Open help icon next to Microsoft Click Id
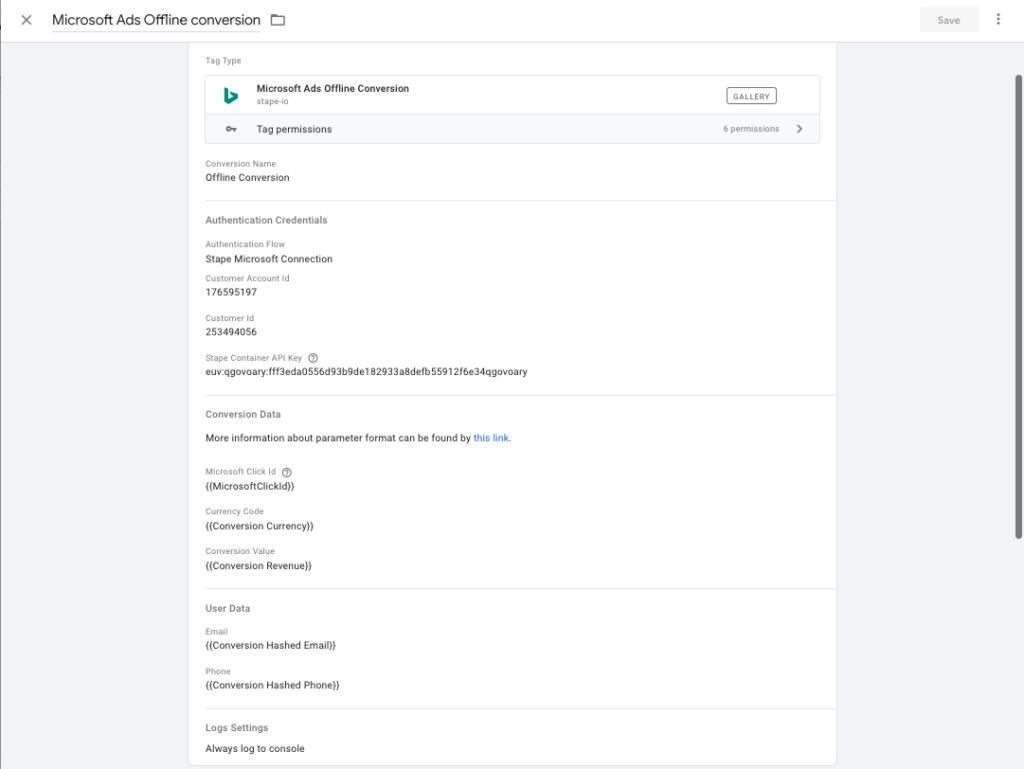 [287, 472]
